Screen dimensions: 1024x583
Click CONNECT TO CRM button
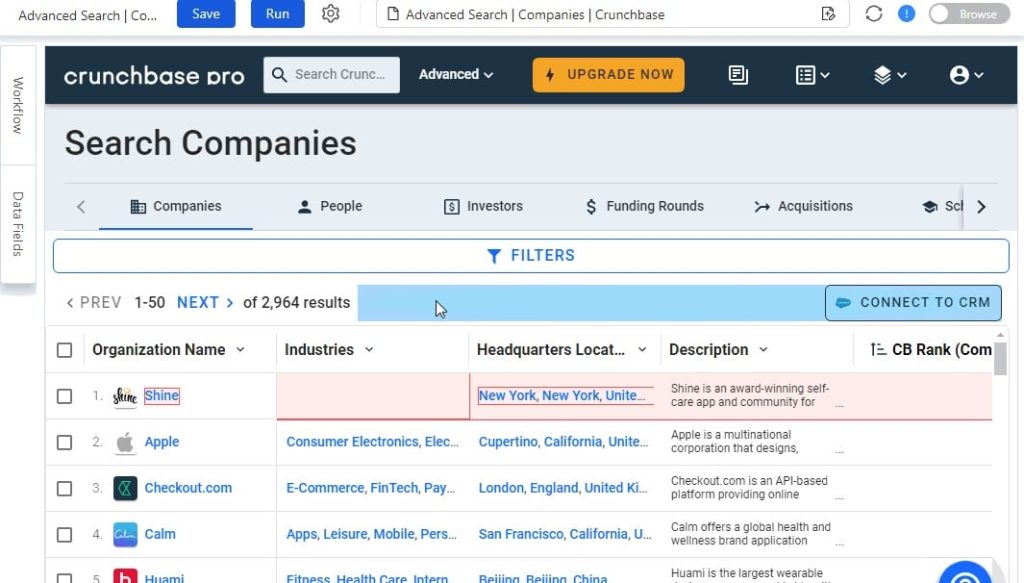913,303
